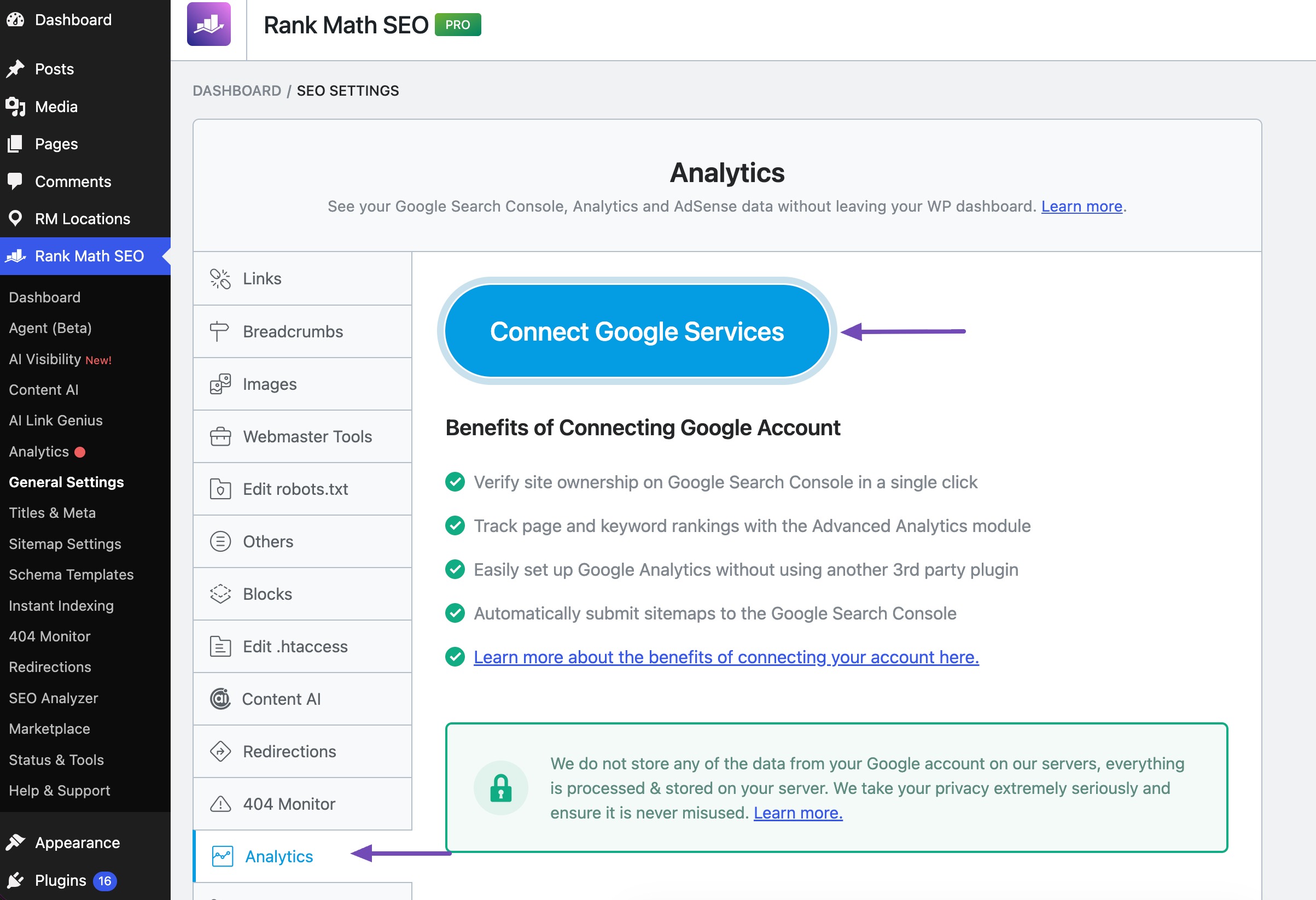Click the Blocks tab icon
This screenshot has height=900, width=1316.
pos(220,594)
